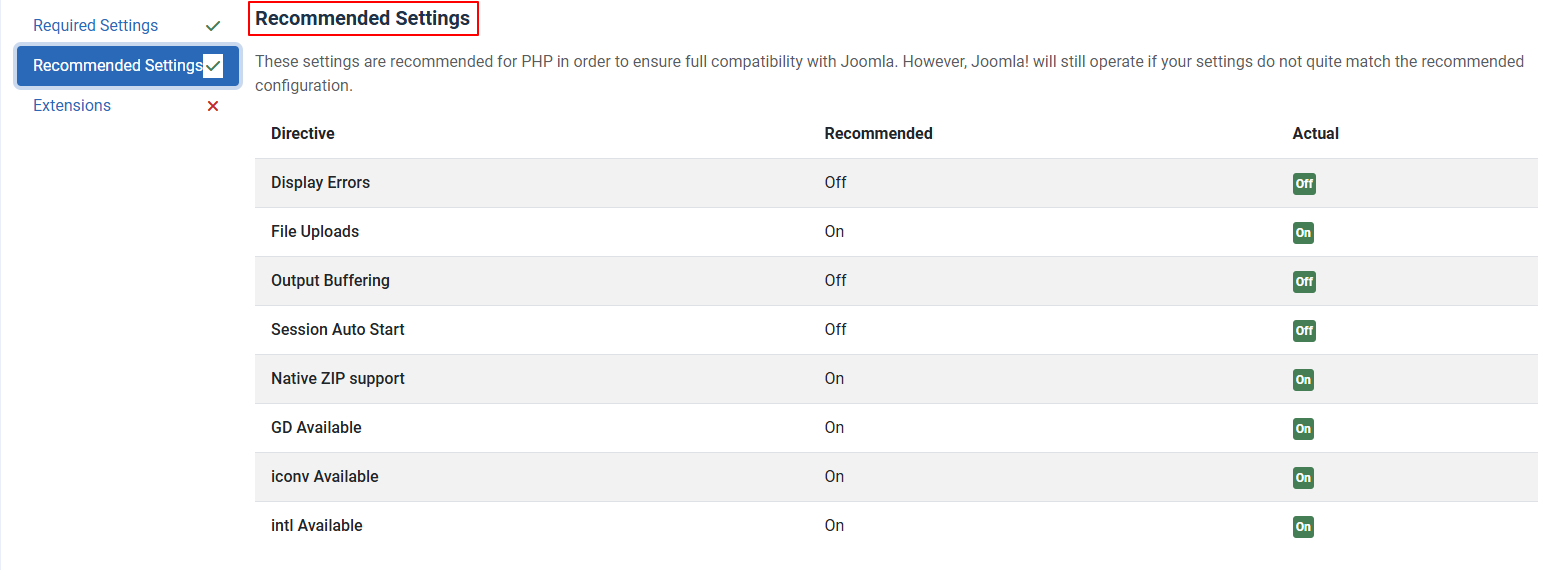Click the checkmark icon on Recommended Settings
The height and width of the screenshot is (570, 1550).
[x=213, y=66]
